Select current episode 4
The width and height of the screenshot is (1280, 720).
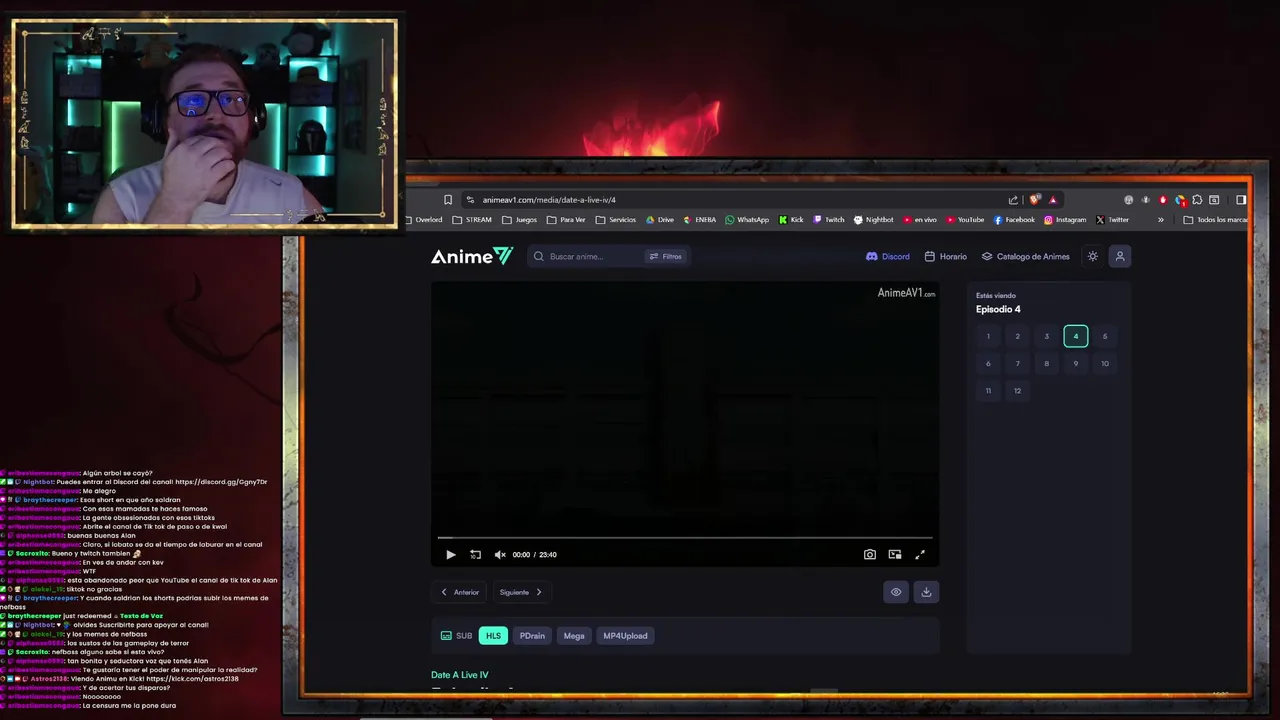[1076, 336]
